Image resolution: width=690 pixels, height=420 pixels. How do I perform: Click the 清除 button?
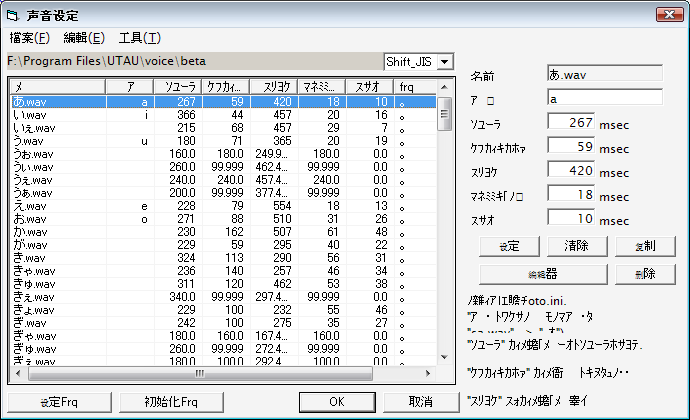click(x=577, y=246)
